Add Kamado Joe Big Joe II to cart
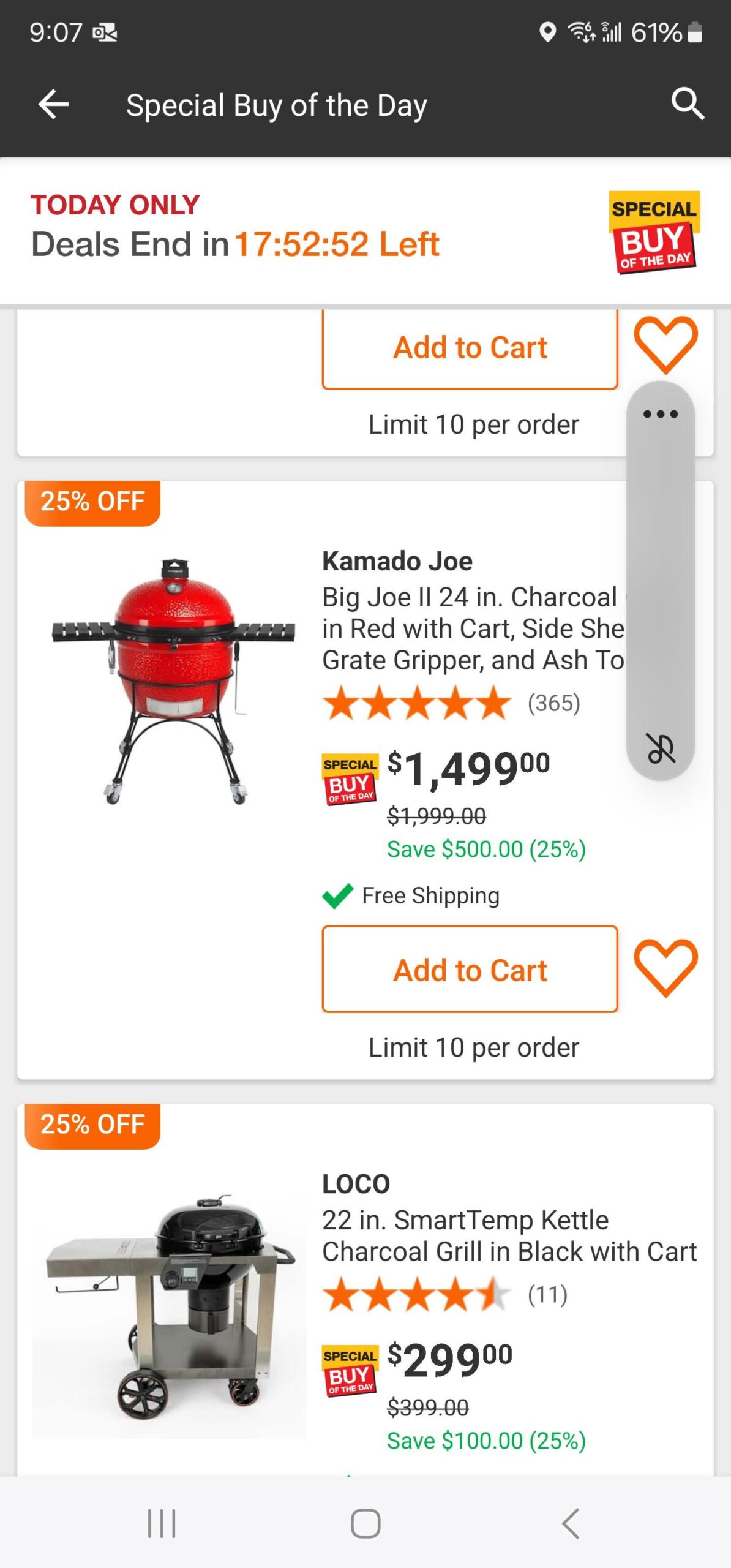 [470, 970]
